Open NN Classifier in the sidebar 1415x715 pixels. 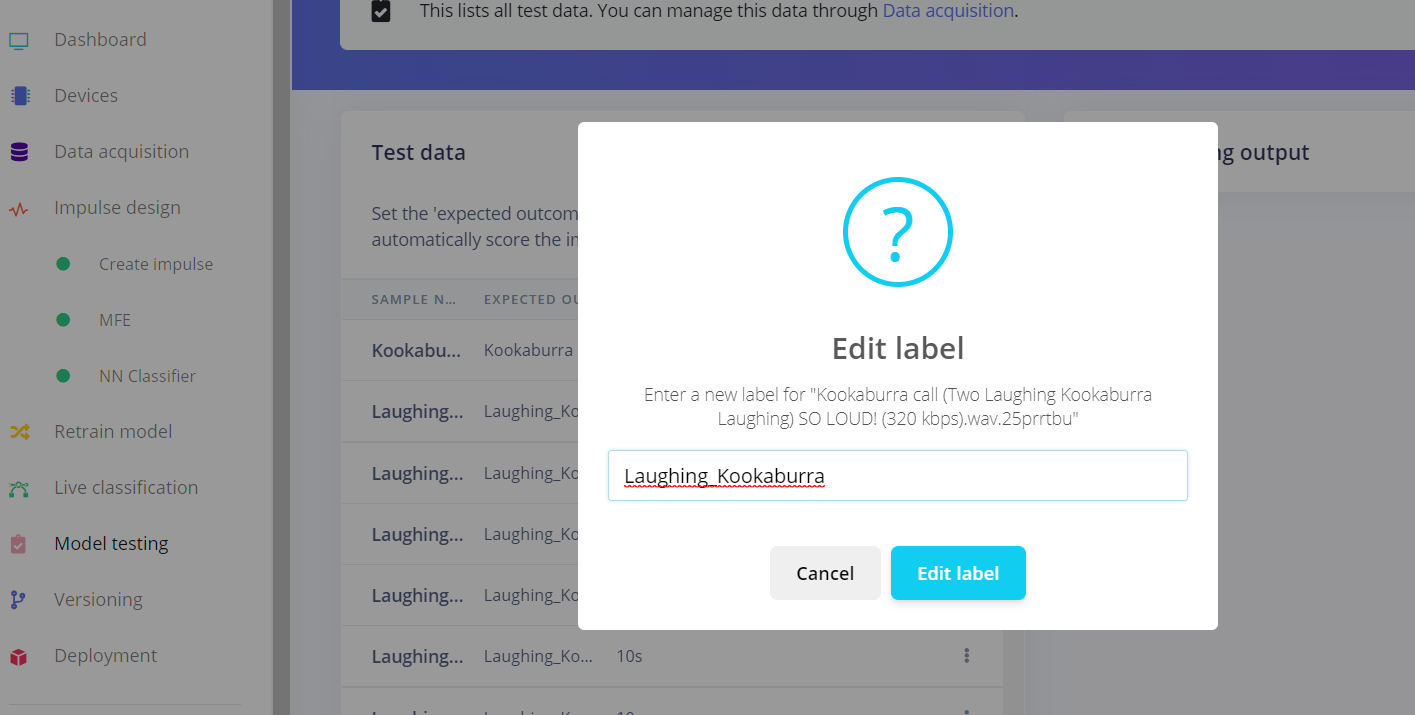coord(147,376)
